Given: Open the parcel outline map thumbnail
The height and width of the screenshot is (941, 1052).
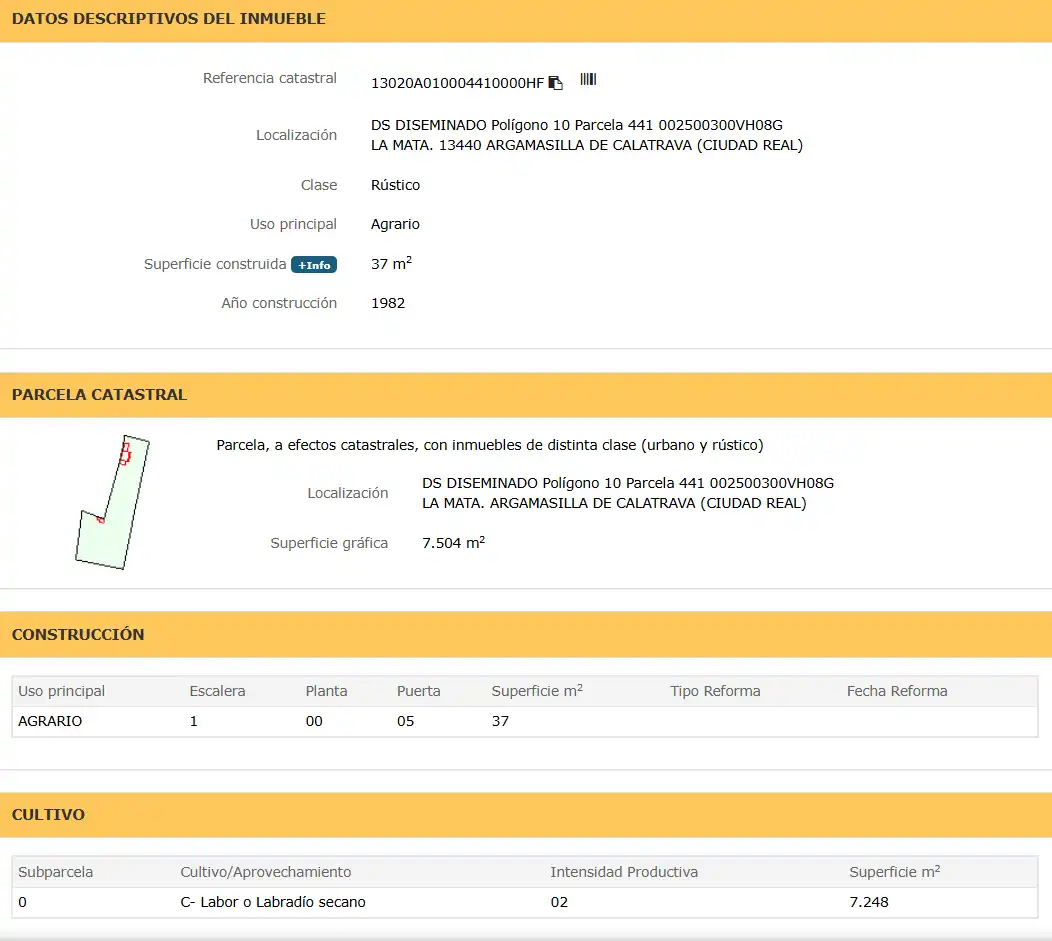Looking at the screenshot, I should pos(112,502).
